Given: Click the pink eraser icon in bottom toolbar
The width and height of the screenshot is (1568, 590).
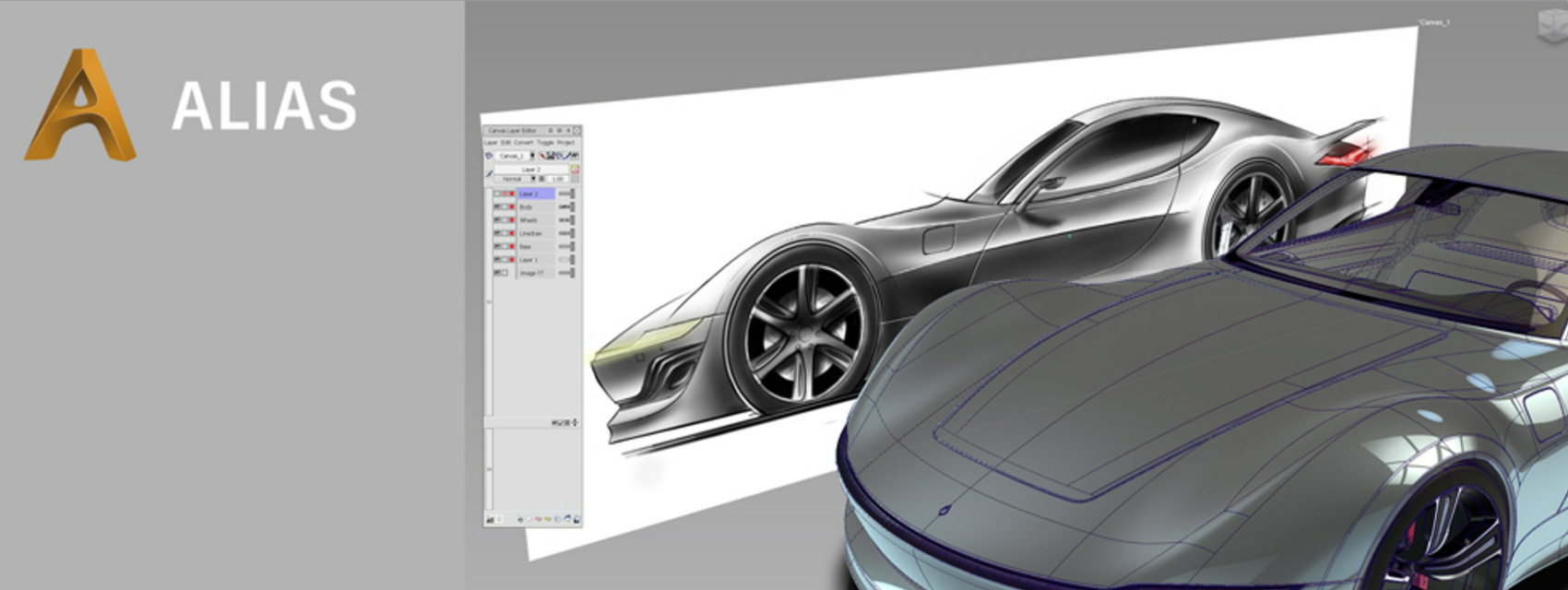Looking at the screenshot, I should [538, 519].
